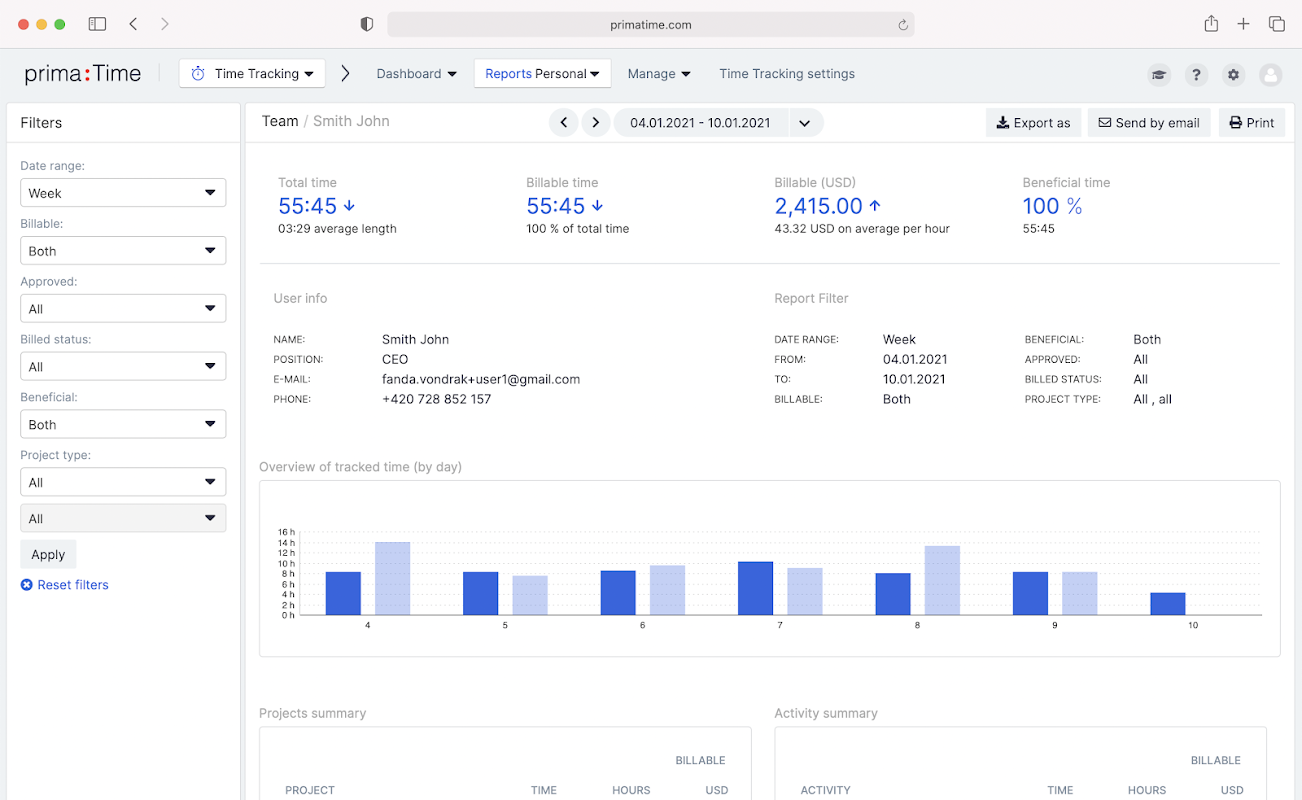Toggle the Safari sidebar icon
This screenshot has height=800, width=1302.
[x=97, y=24]
